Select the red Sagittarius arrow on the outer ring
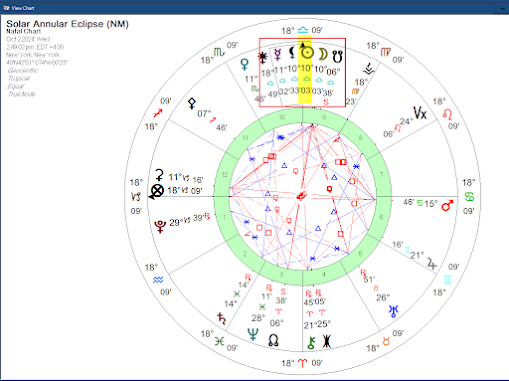This screenshot has height=381, width=509. coord(158,113)
